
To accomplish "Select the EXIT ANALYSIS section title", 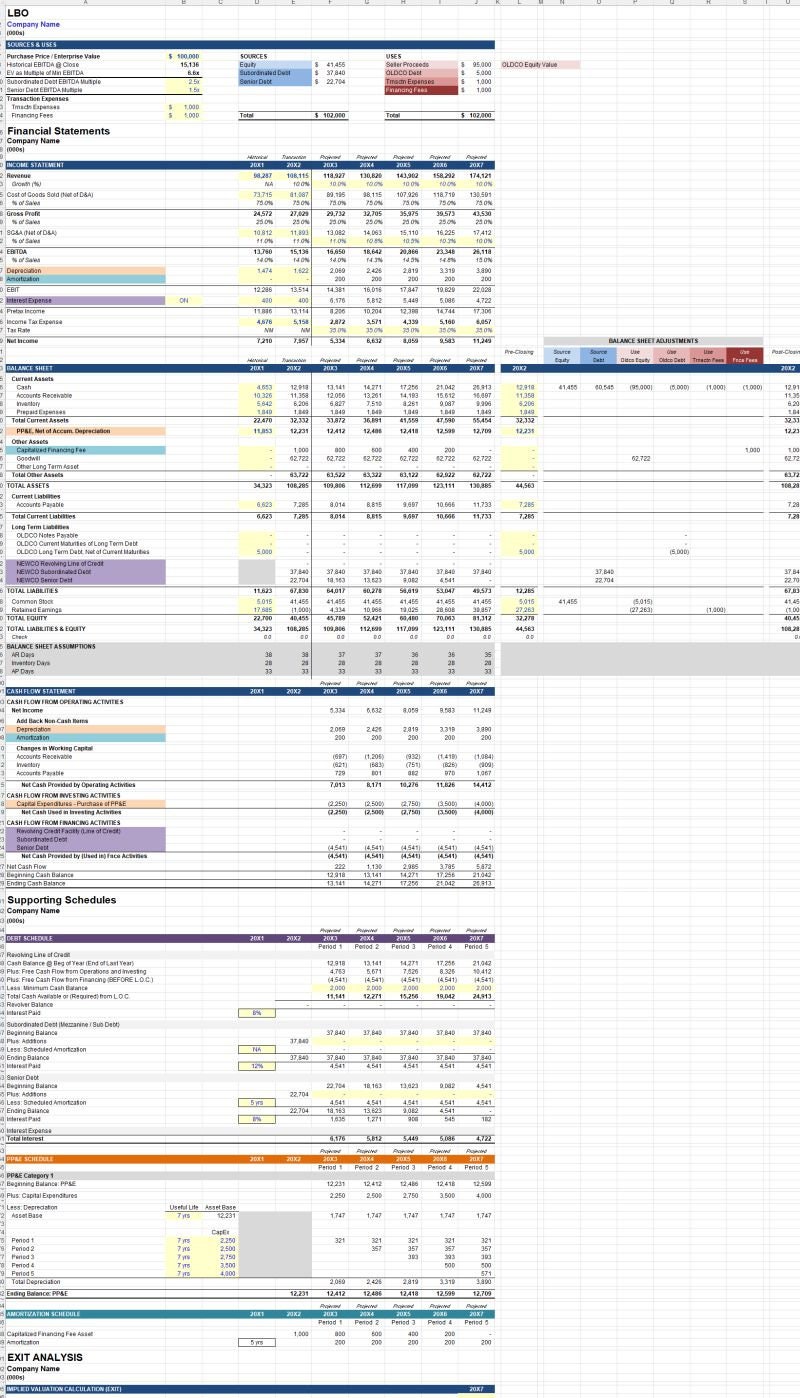I will (45, 1357).
